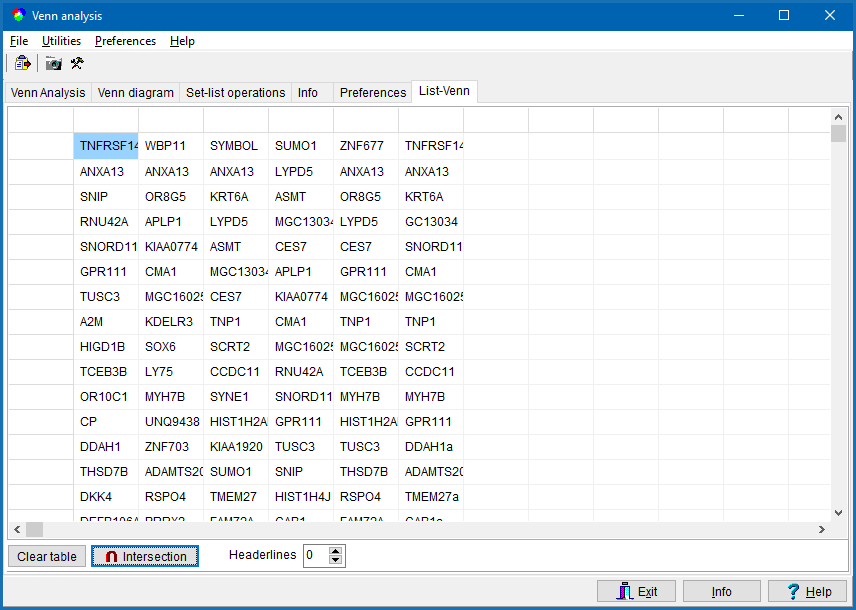Select the List-Venn tab
This screenshot has width=856, height=610.
coord(444,91)
